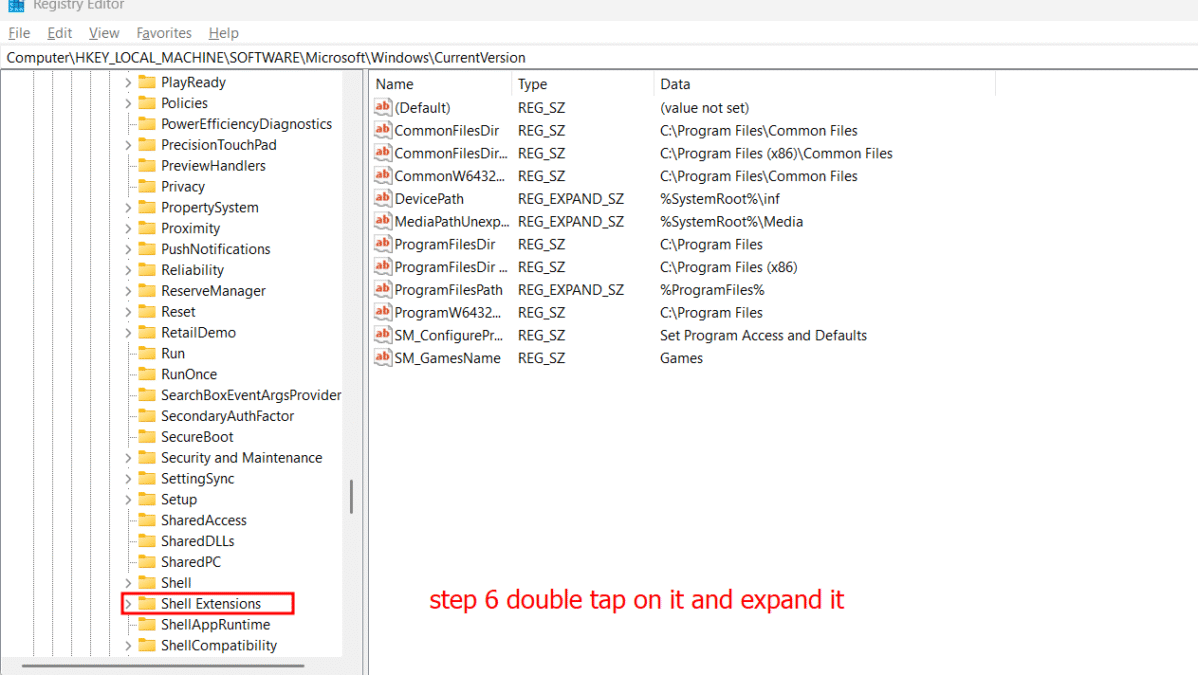The width and height of the screenshot is (1198, 675).
Task: Select the (Default) value icon
Action: point(382,108)
